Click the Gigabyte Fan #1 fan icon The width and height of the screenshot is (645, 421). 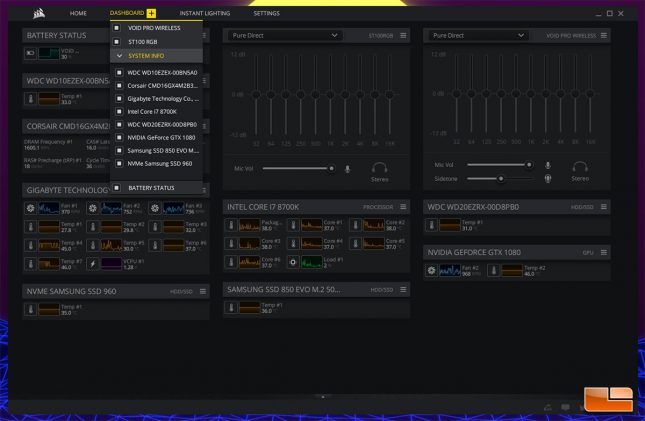30,208
